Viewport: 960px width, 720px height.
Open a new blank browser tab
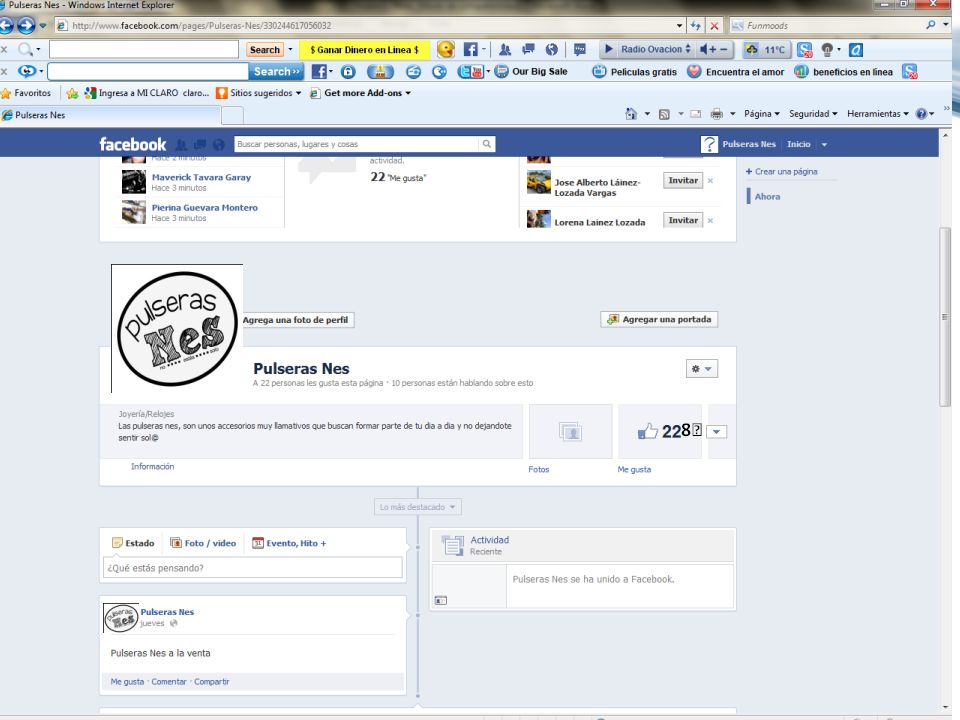coord(232,115)
